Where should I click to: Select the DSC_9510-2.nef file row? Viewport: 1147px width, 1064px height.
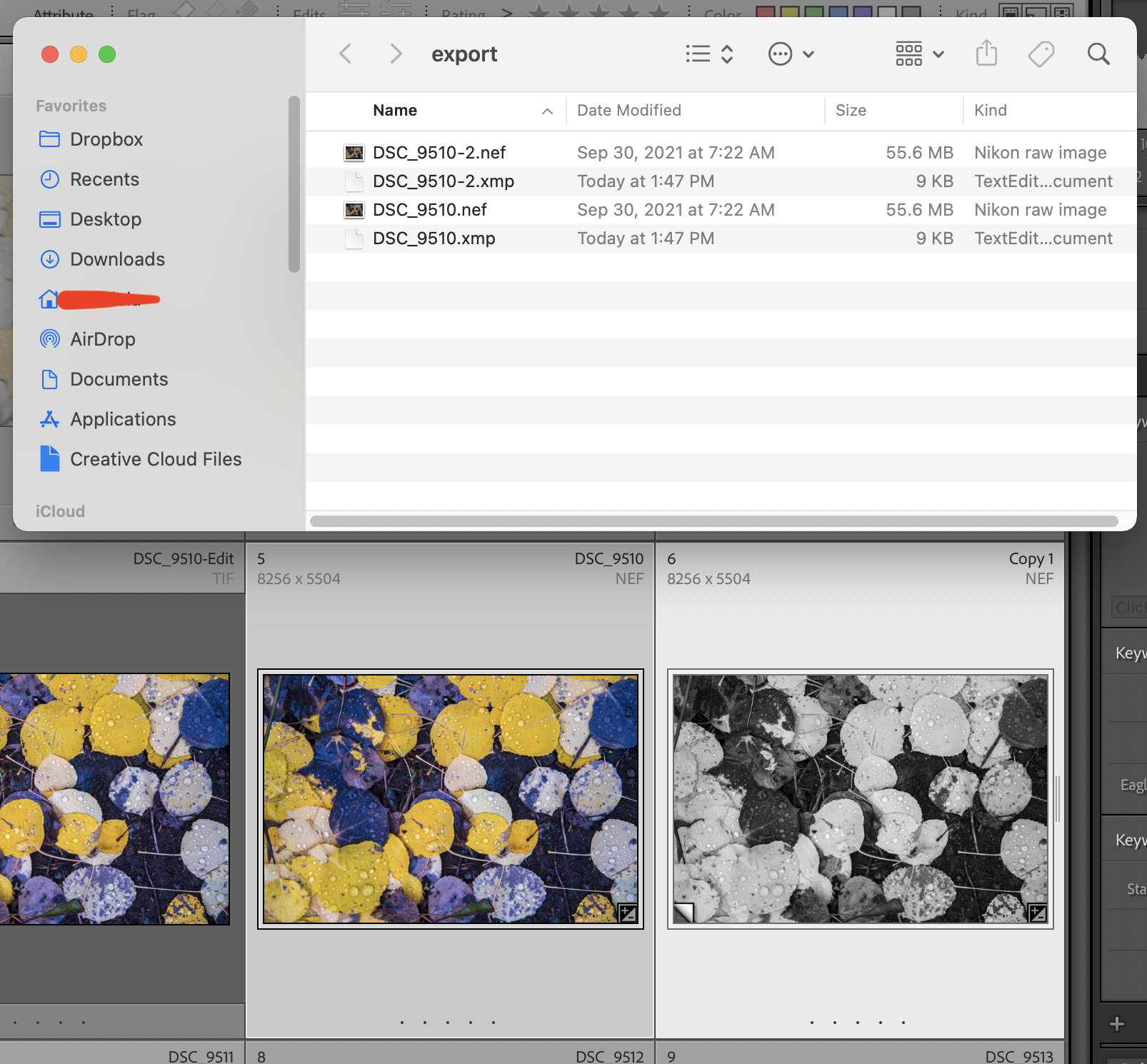click(439, 152)
